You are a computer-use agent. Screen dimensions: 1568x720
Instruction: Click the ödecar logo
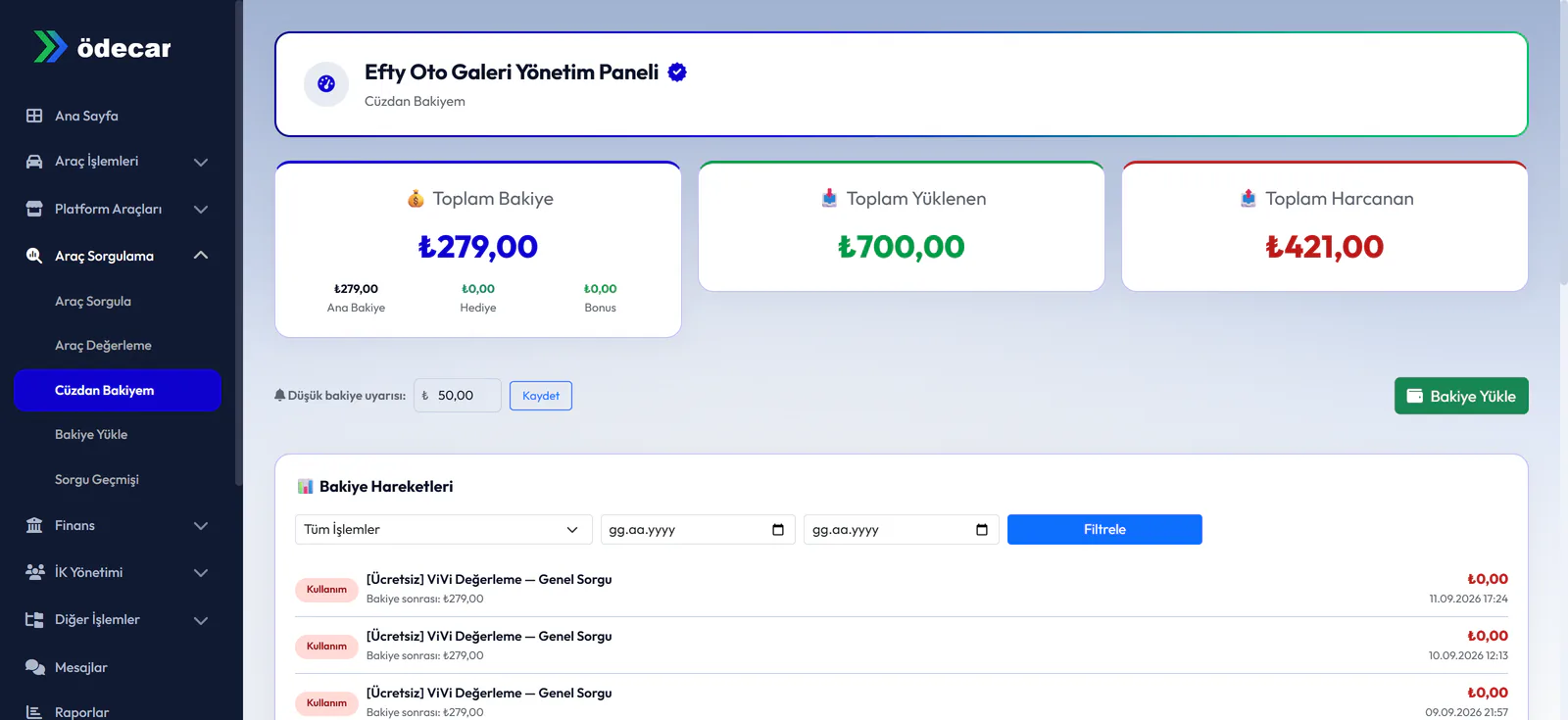(102, 47)
